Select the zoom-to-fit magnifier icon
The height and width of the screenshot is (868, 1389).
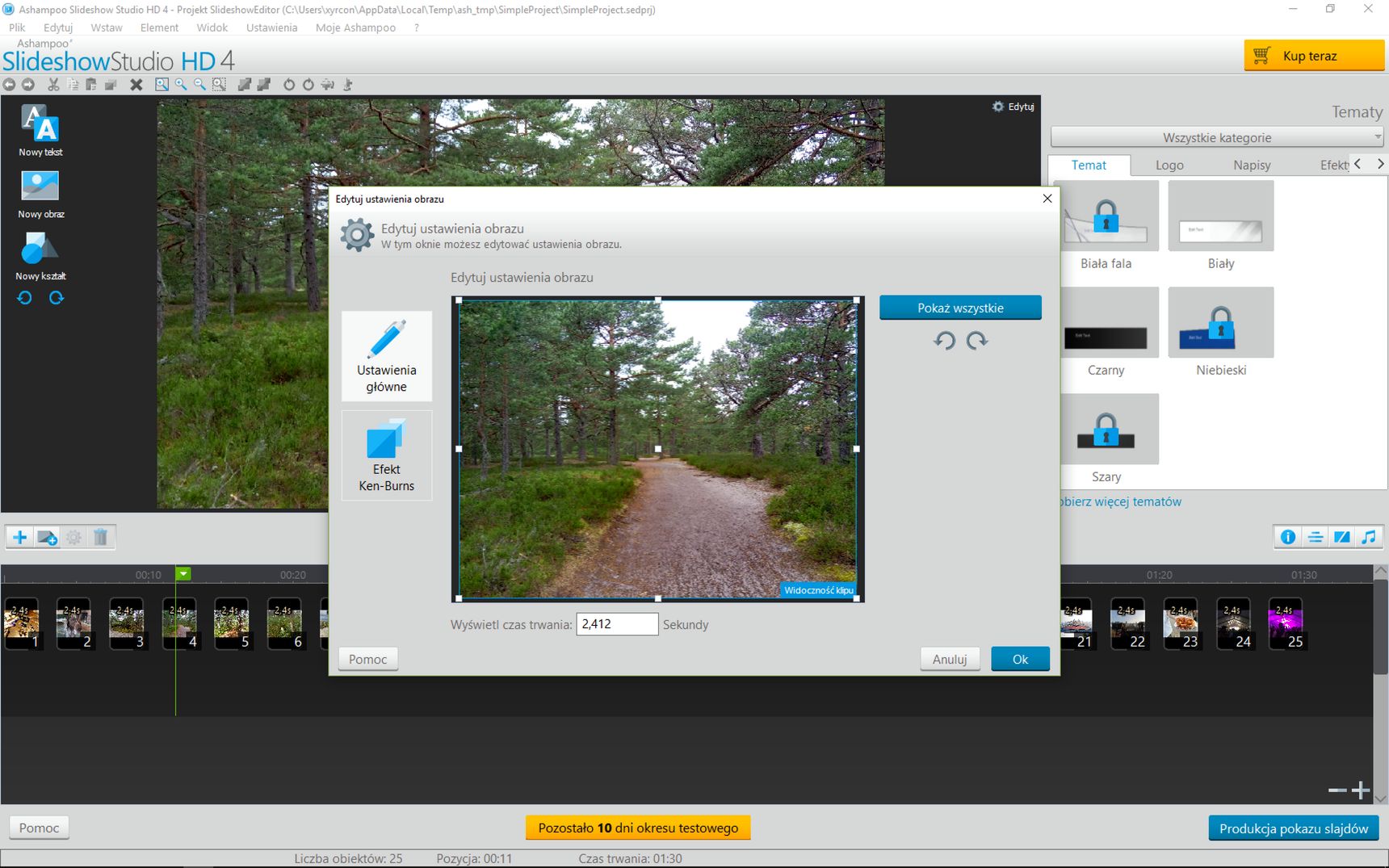[162, 84]
